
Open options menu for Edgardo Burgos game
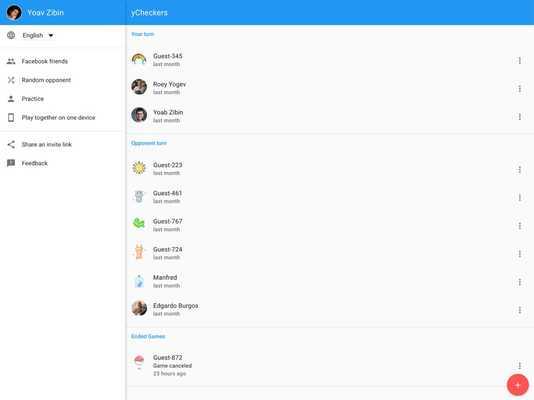519,310
